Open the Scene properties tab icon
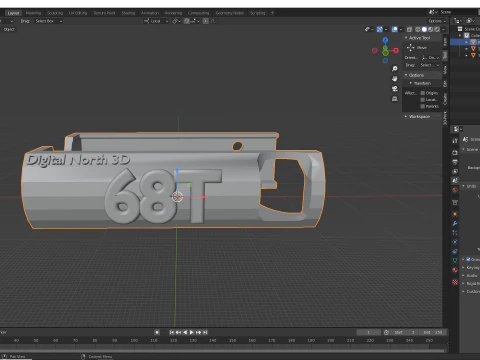 455,181
